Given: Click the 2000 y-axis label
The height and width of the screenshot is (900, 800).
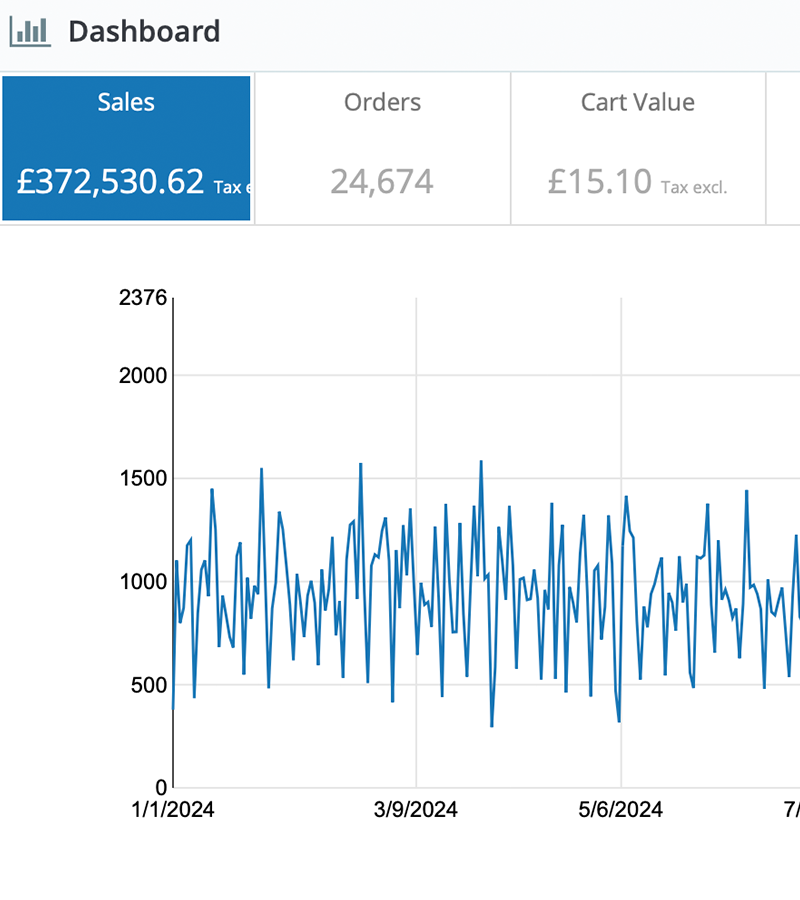Looking at the screenshot, I should [141, 376].
